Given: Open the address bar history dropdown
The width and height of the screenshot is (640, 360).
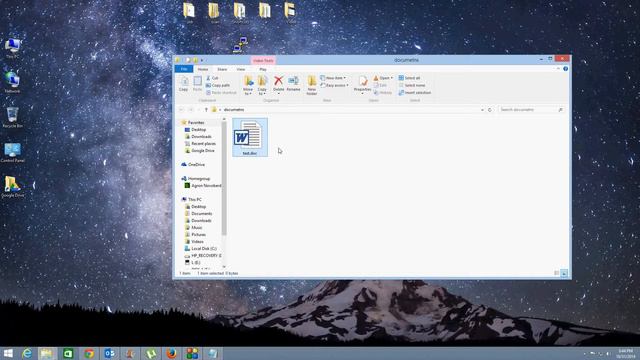Looking at the screenshot, I should [482, 109].
